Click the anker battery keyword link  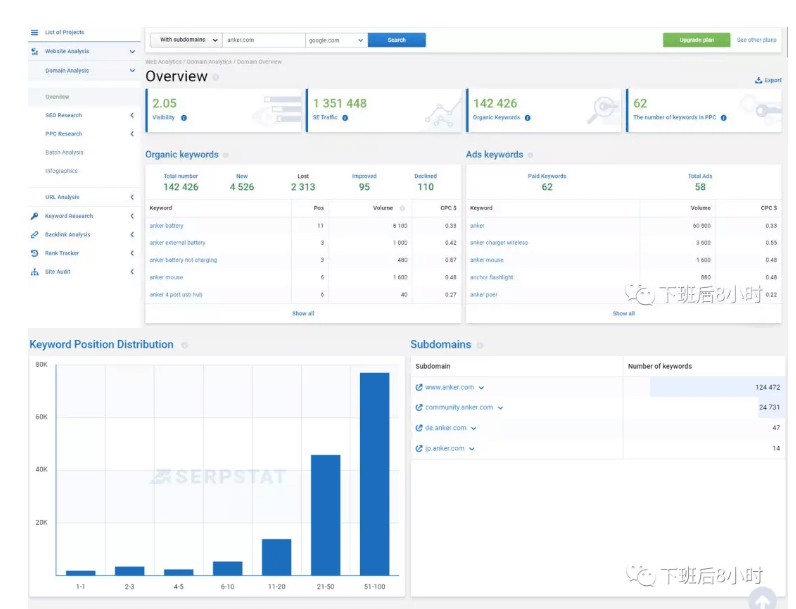(166, 226)
